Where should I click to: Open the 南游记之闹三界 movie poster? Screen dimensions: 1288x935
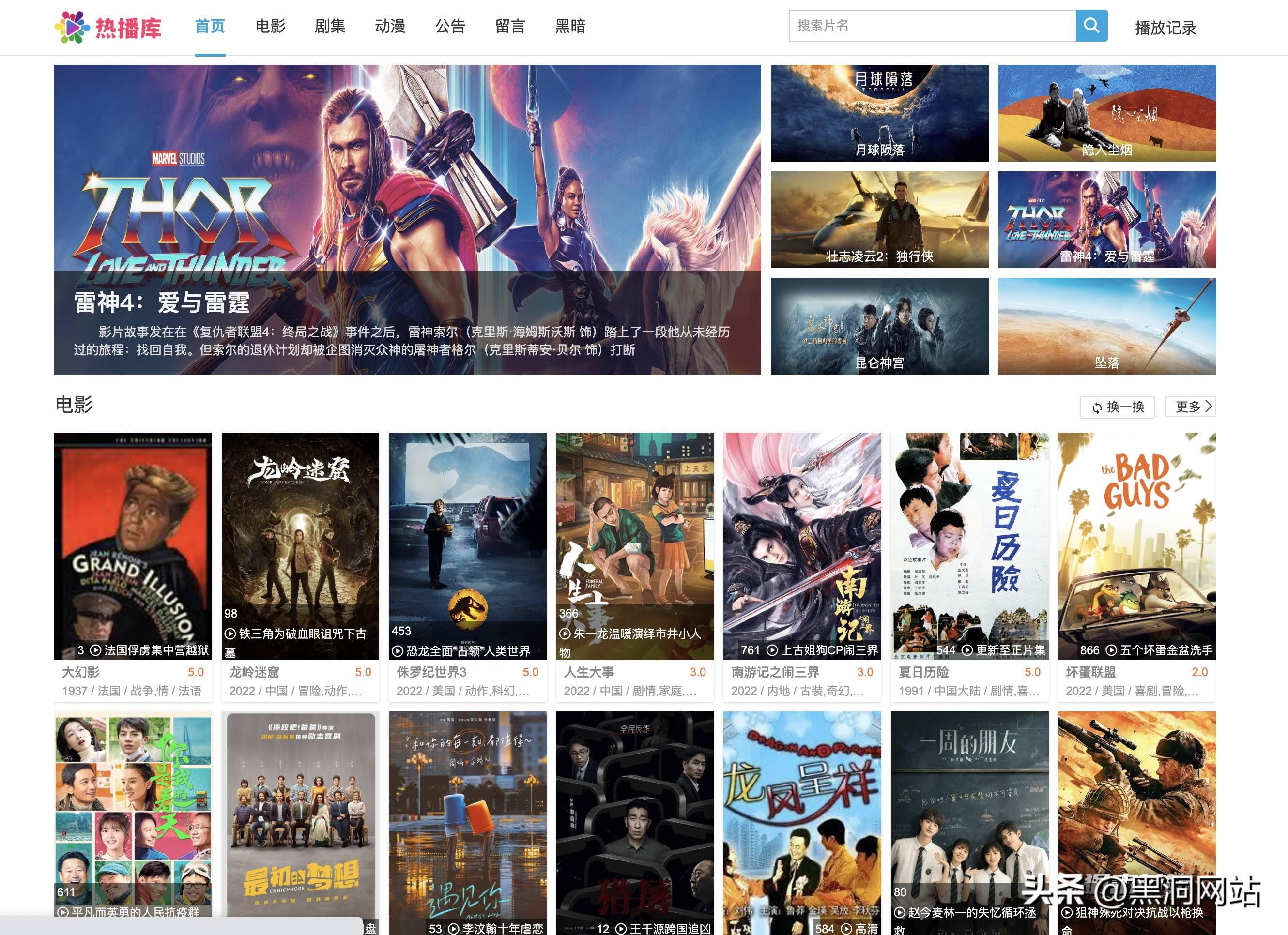[x=802, y=546]
